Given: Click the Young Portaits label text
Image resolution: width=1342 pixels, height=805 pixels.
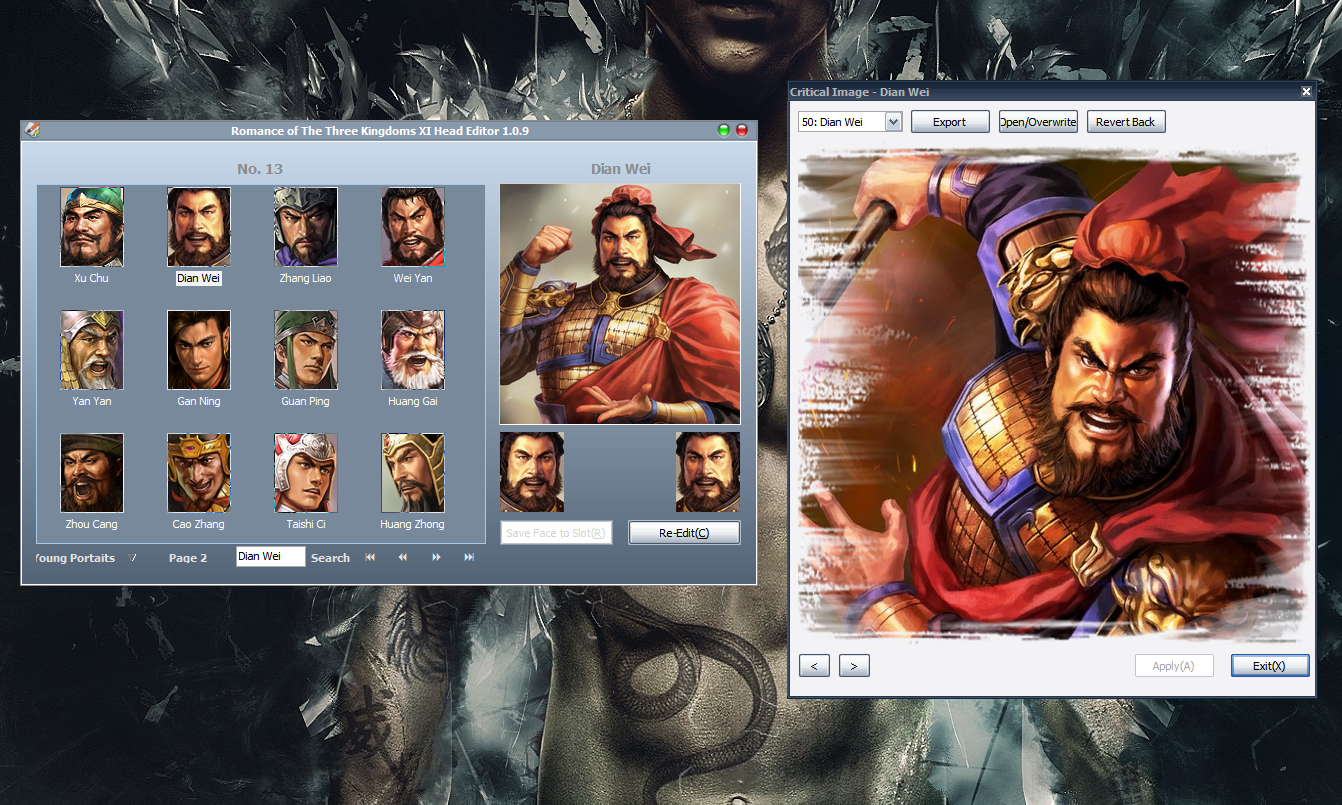Looking at the screenshot, I should coord(76,558).
